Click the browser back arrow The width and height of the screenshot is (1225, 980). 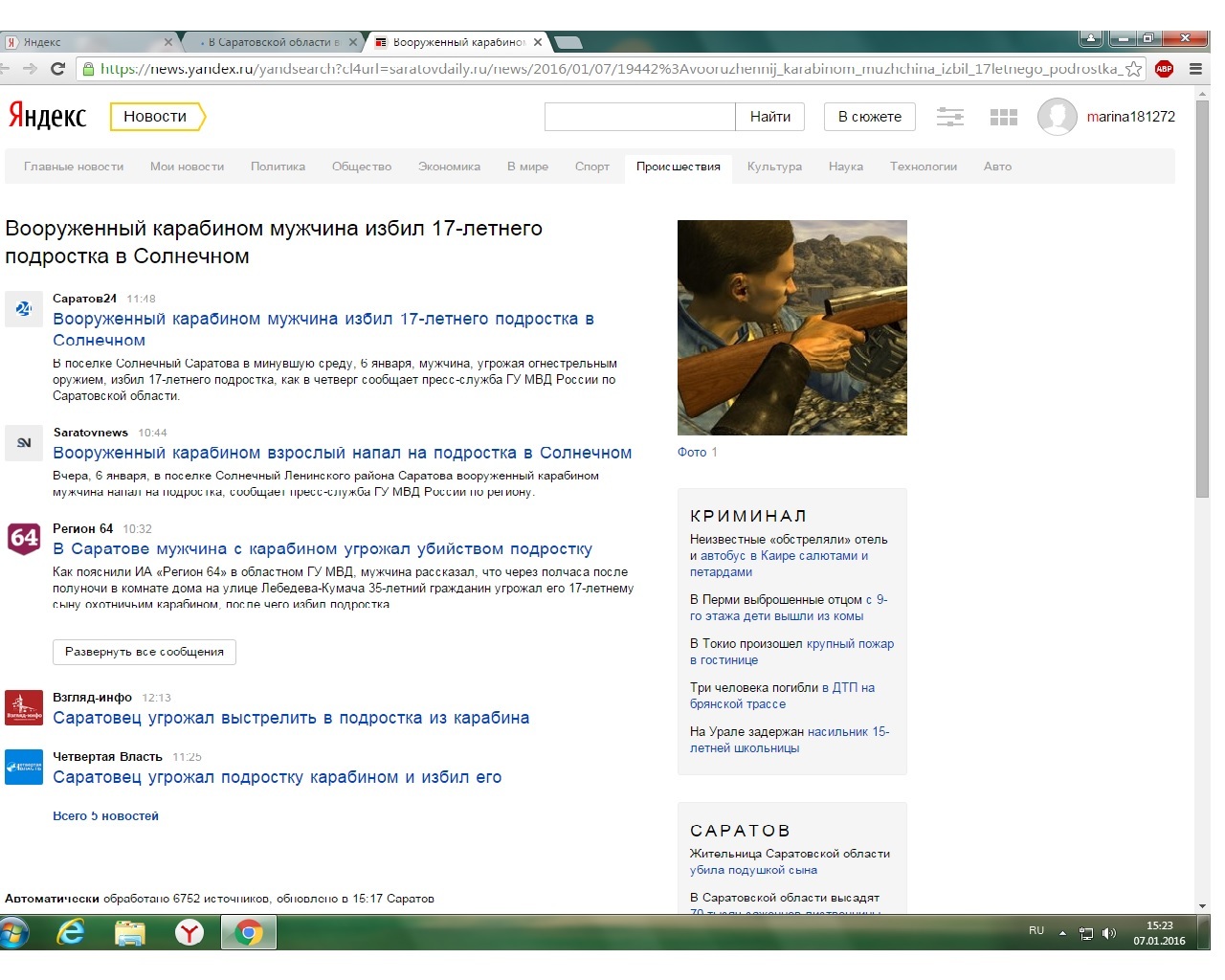pos(5,69)
